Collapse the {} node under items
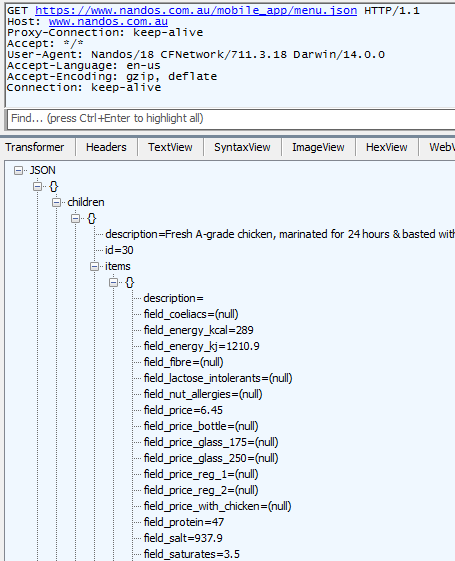The height and width of the screenshot is (561, 455). tap(113, 282)
